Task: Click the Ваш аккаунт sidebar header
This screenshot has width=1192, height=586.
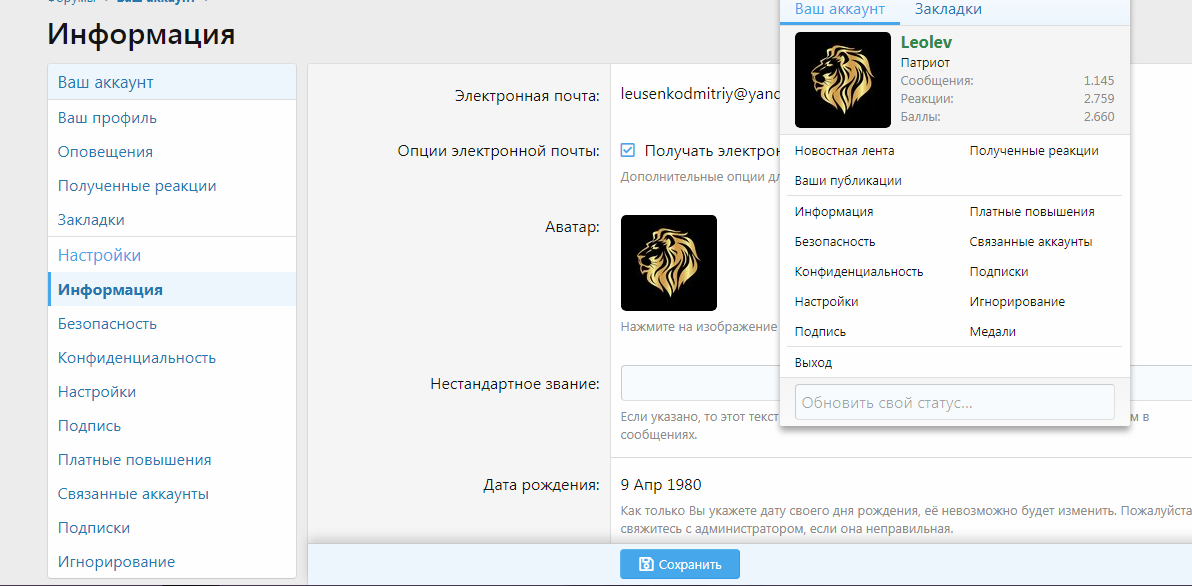Action: (172, 82)
